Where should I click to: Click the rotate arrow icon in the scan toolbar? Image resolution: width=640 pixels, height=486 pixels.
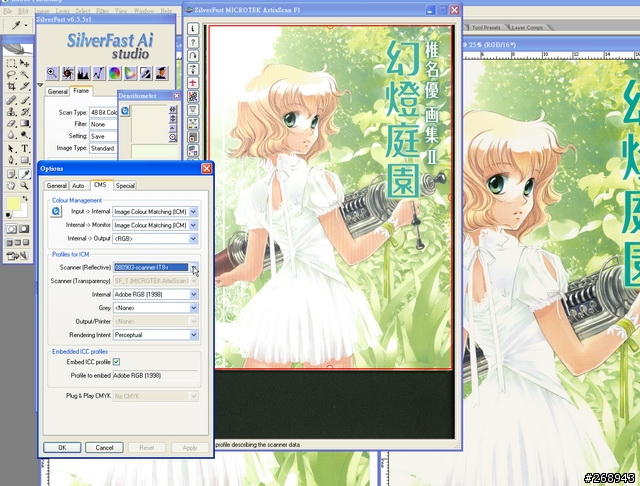[x=193, y=55]
